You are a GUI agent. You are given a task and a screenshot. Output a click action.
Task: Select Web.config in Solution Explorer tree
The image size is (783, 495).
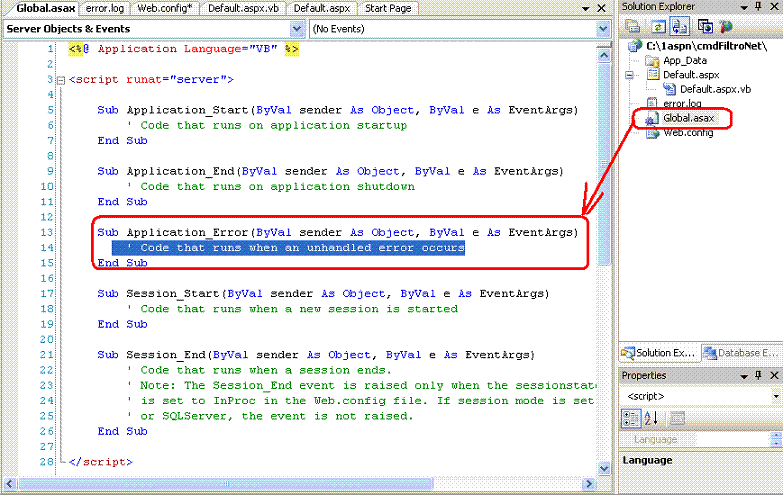(688, 132)
